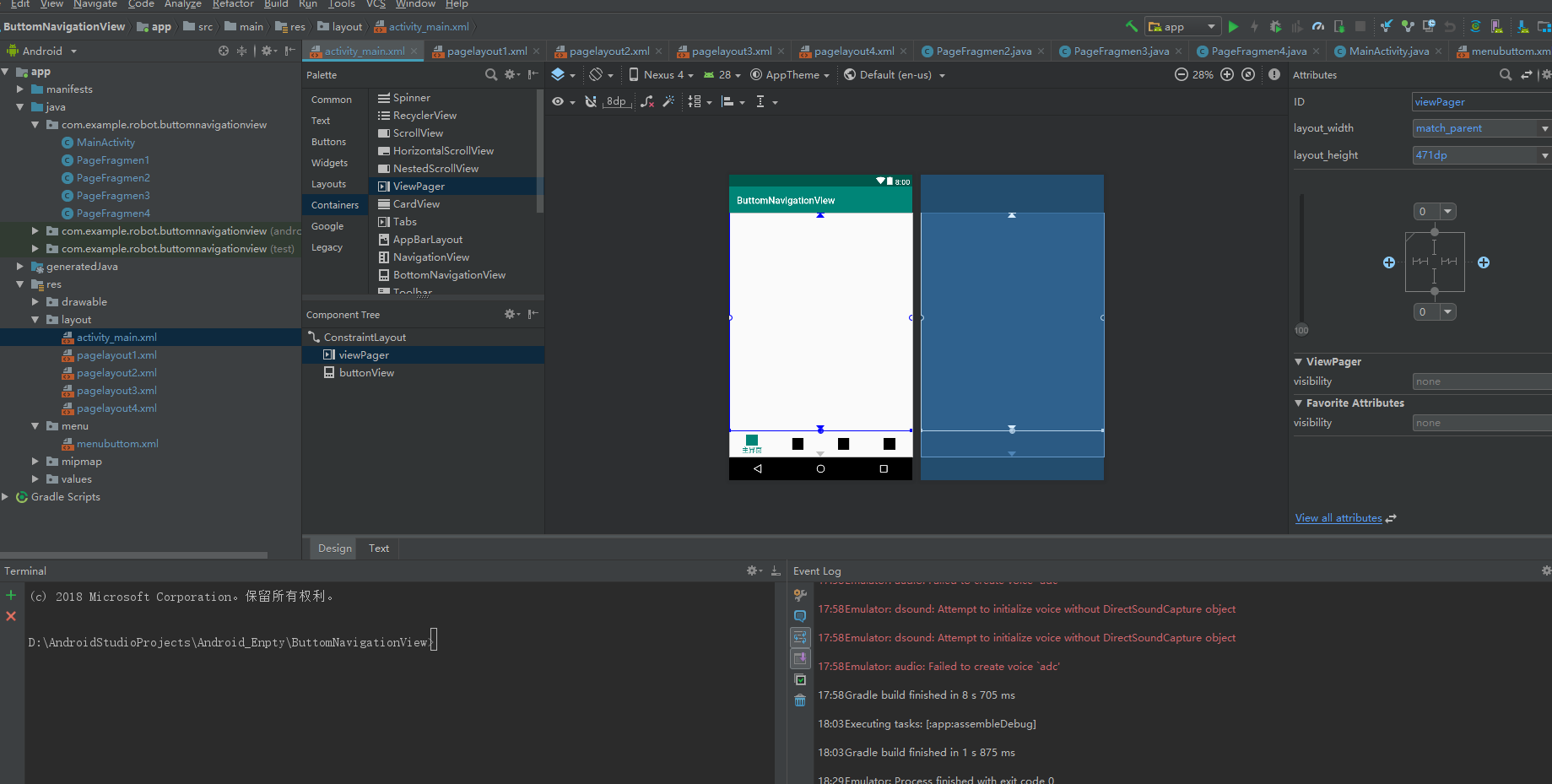Collapse the res folder in project tree

click(19, 284)
